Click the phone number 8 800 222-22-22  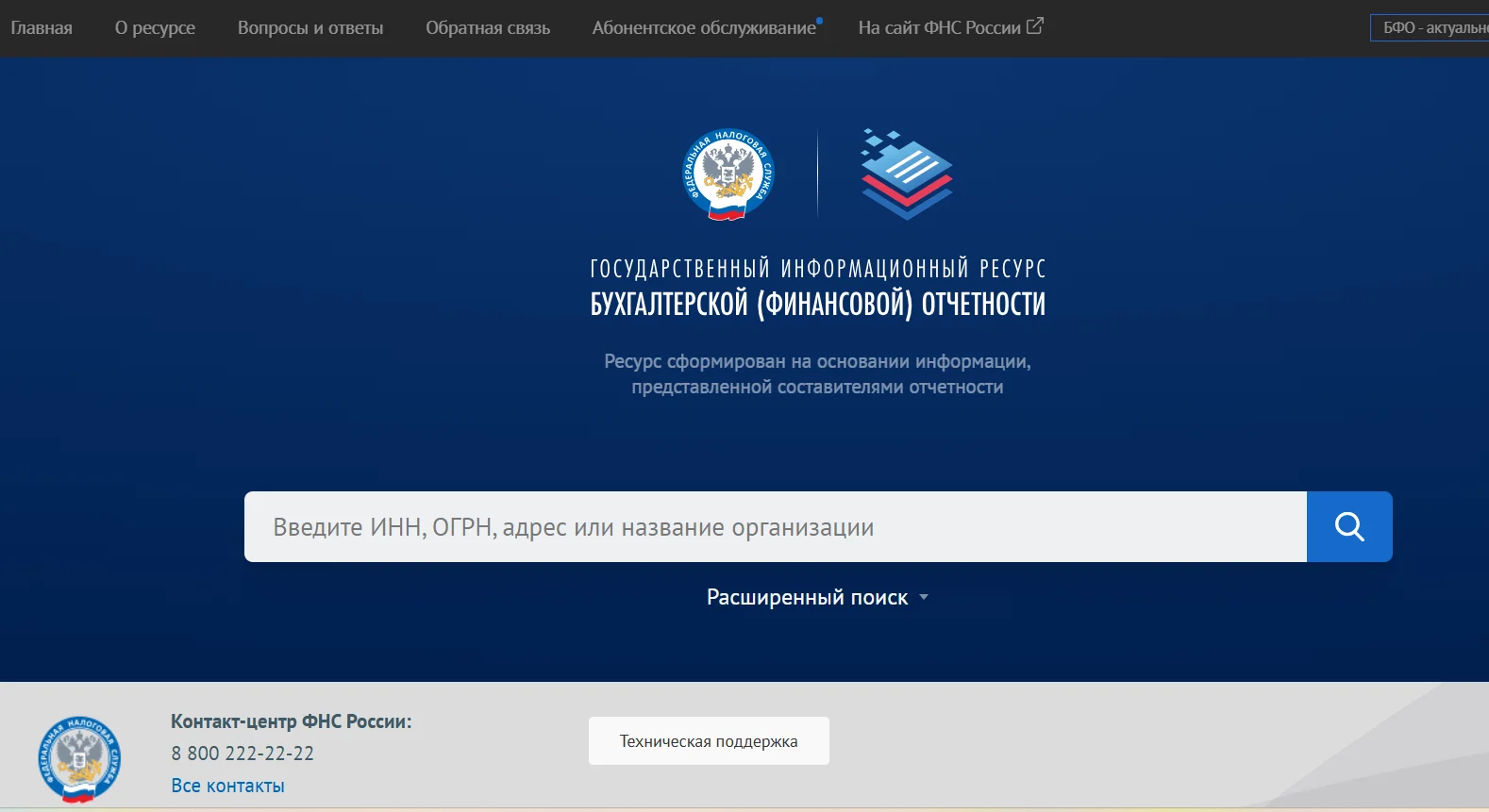[x=243, y=754]
